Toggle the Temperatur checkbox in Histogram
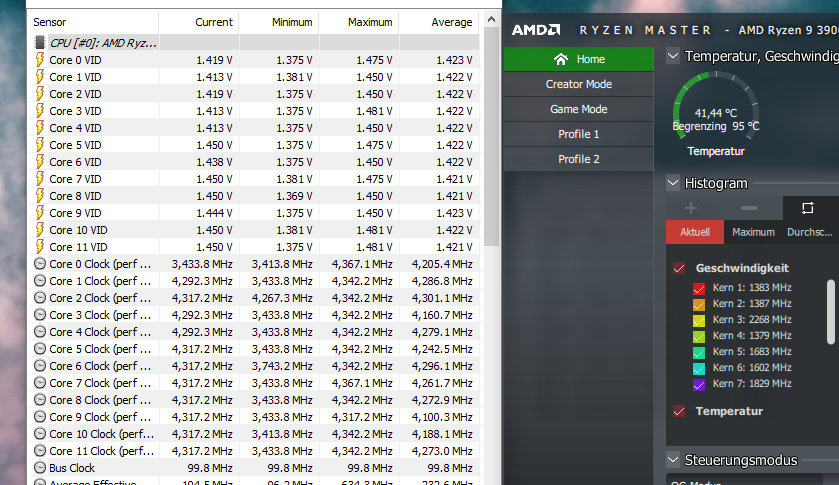 click(679, 411)
